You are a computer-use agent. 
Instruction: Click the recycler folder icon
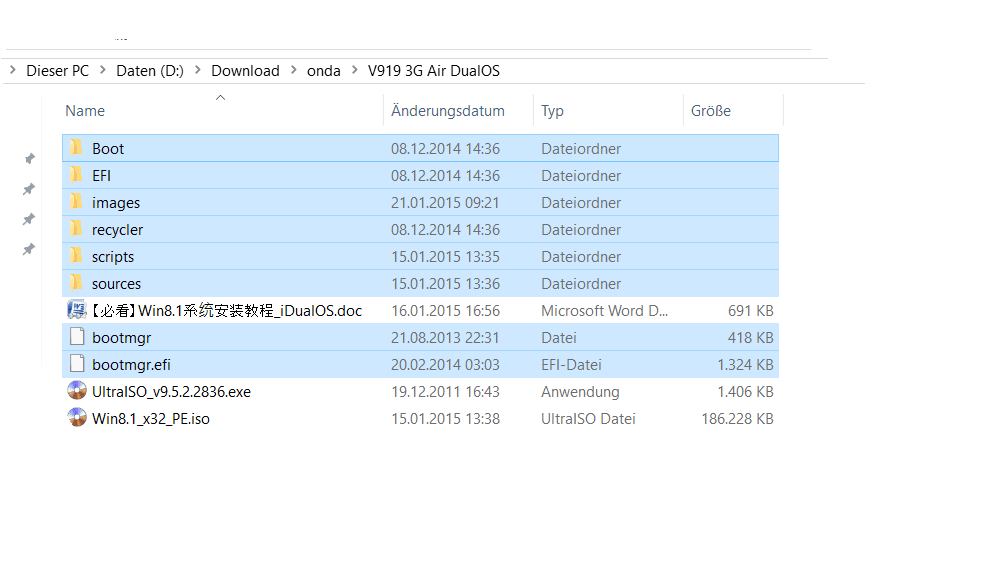click(x=77, y=230)
